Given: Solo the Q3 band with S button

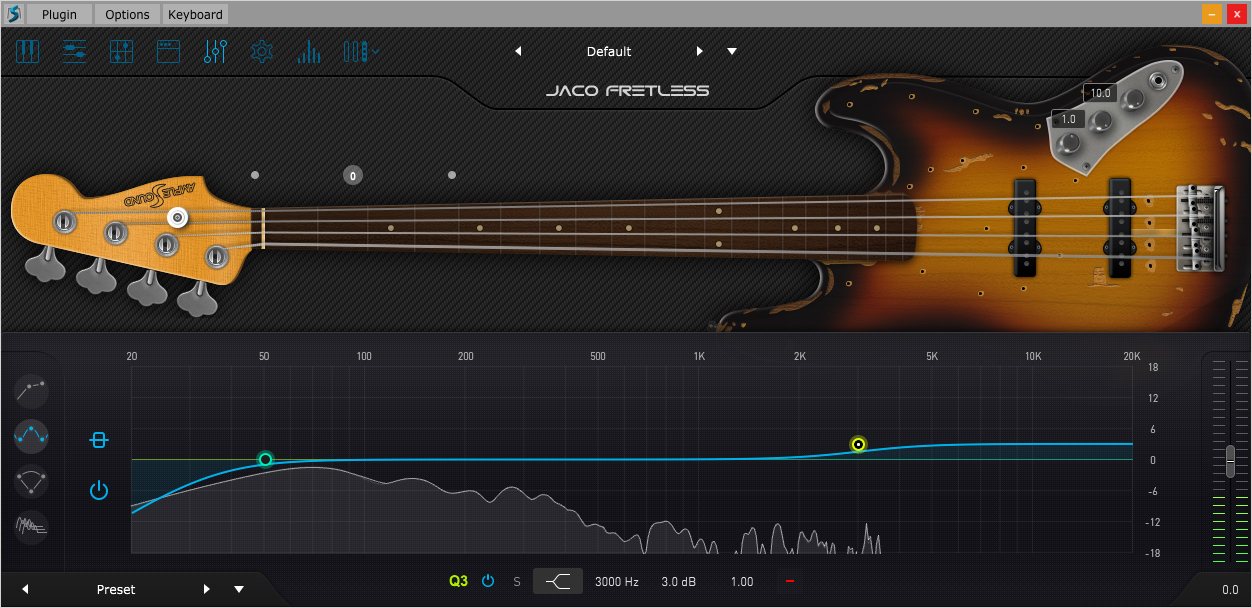Looking at the screenshot, I should click(517, 581).
